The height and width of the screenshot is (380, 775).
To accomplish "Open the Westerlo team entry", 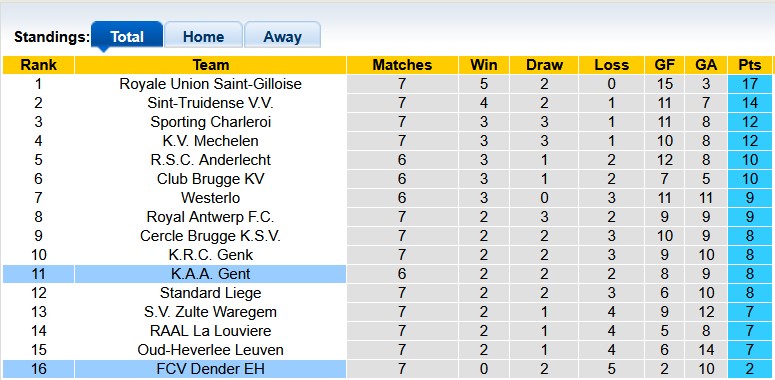I will tap(211, 198).
